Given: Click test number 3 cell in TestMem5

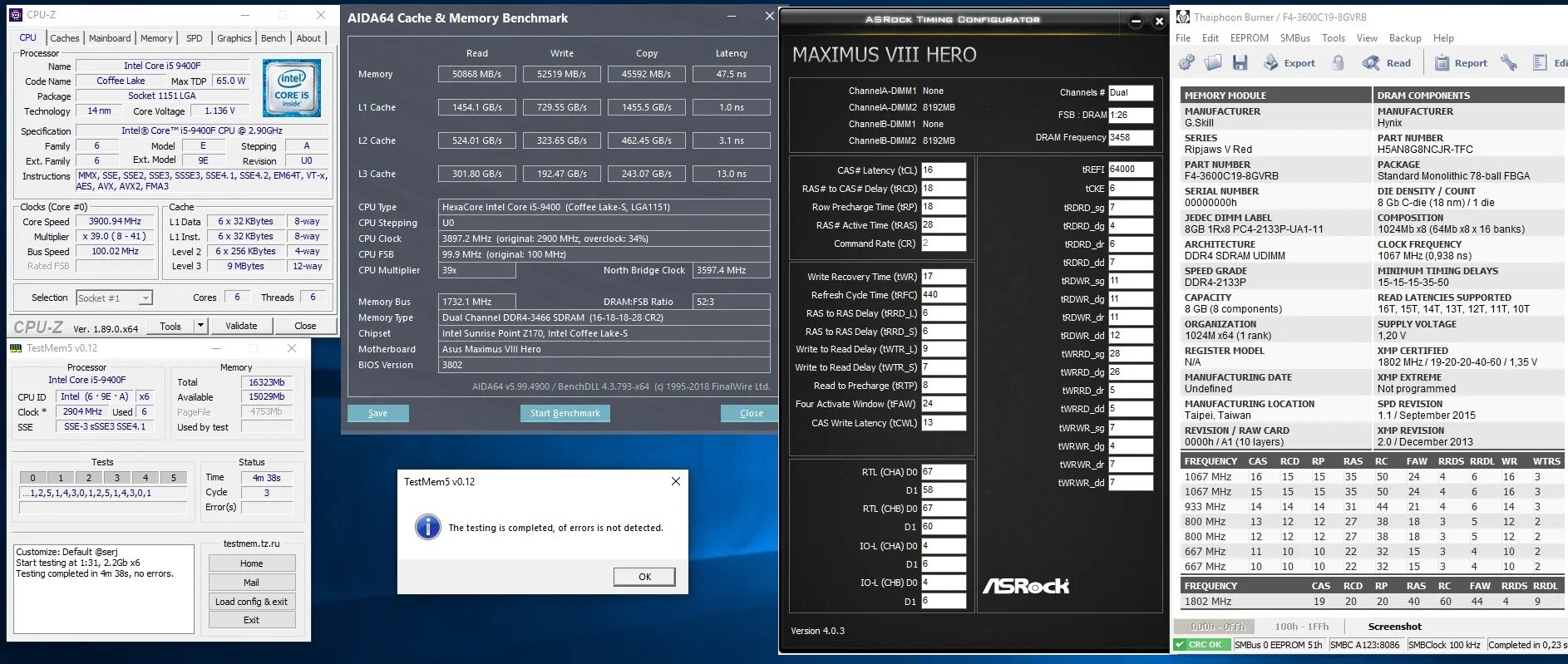Looking at the screenshot, I should coord(117,478).
